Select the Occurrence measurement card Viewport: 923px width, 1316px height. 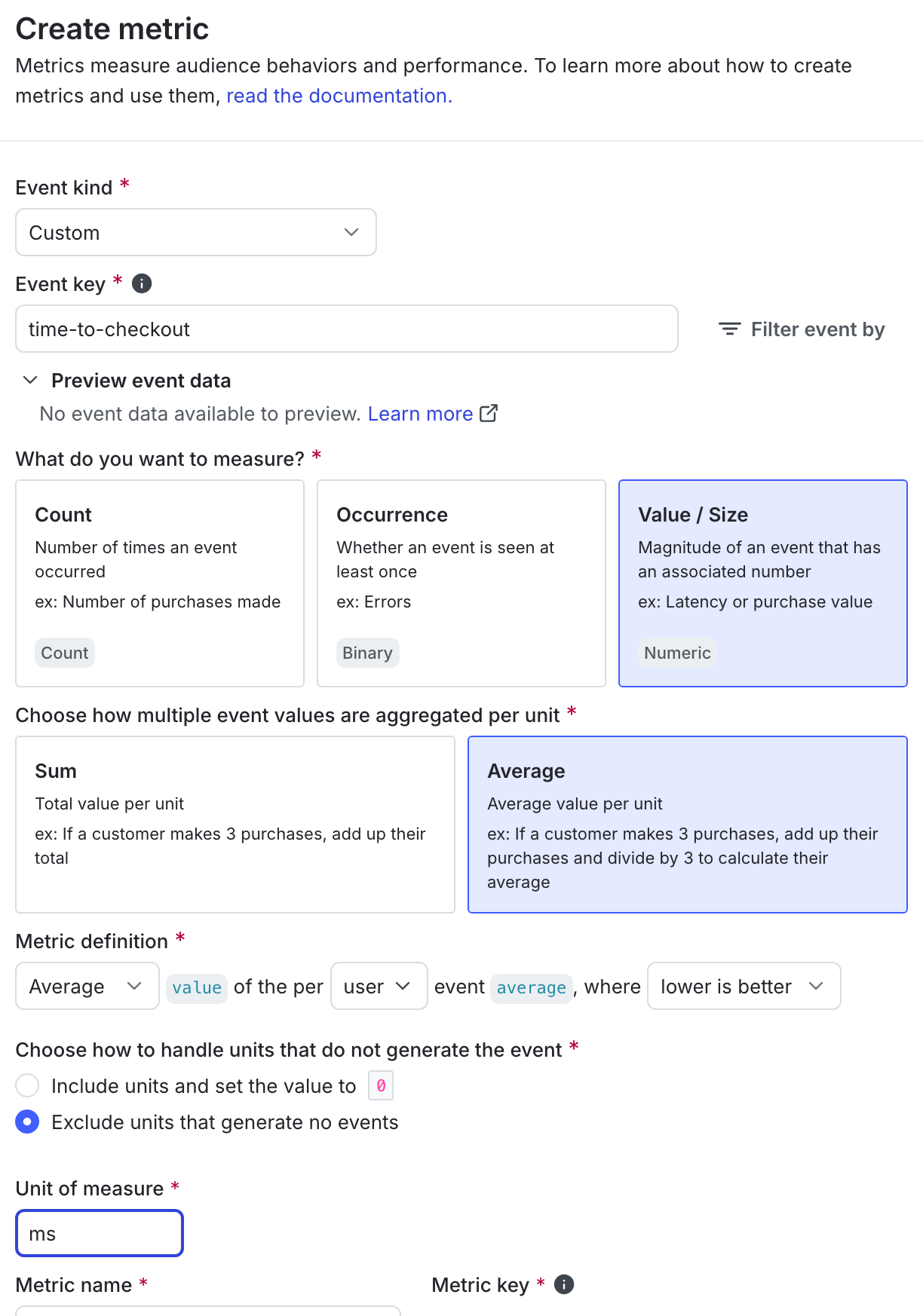tap(461, 583)
